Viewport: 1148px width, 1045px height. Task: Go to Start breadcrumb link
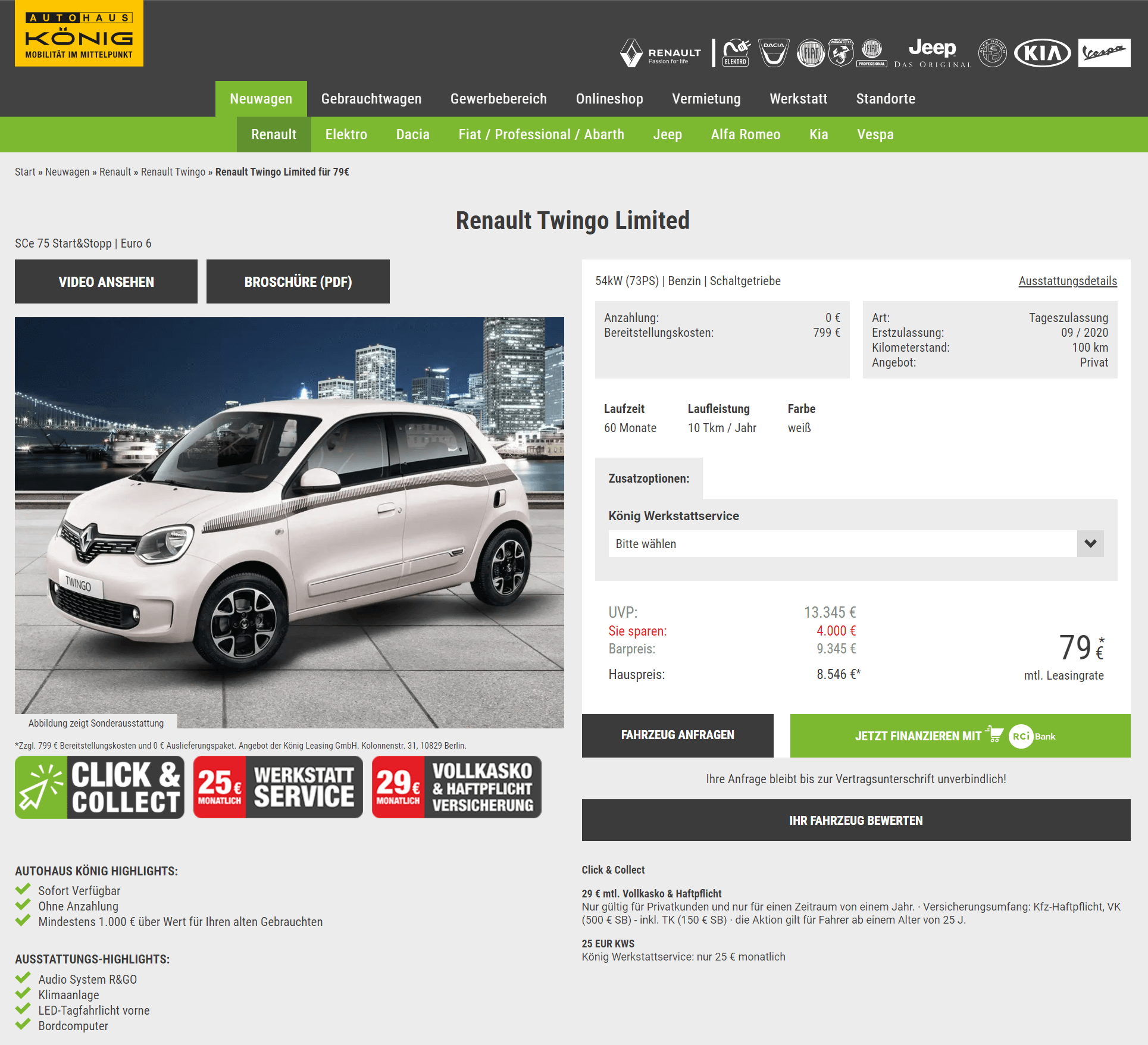tap(25, 172)
